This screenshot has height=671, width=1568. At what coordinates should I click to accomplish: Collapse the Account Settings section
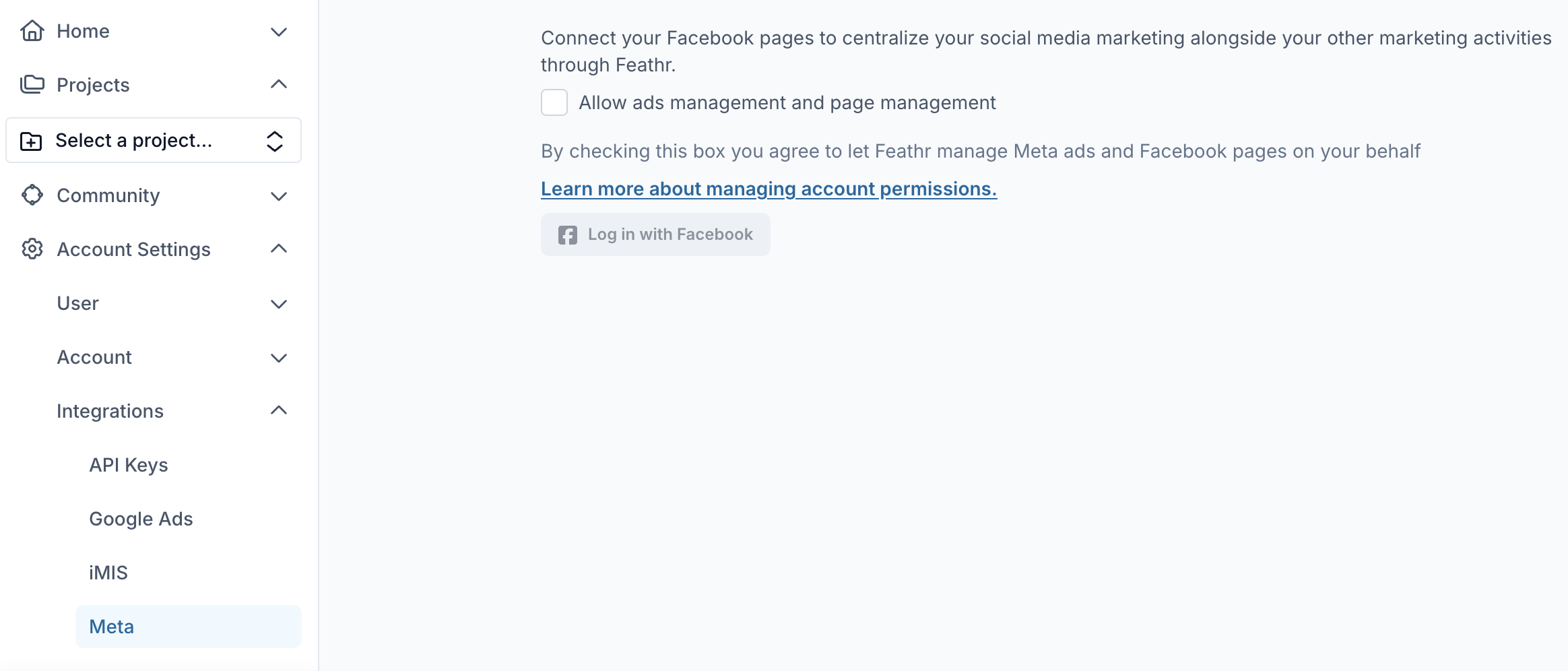point(279,249)
